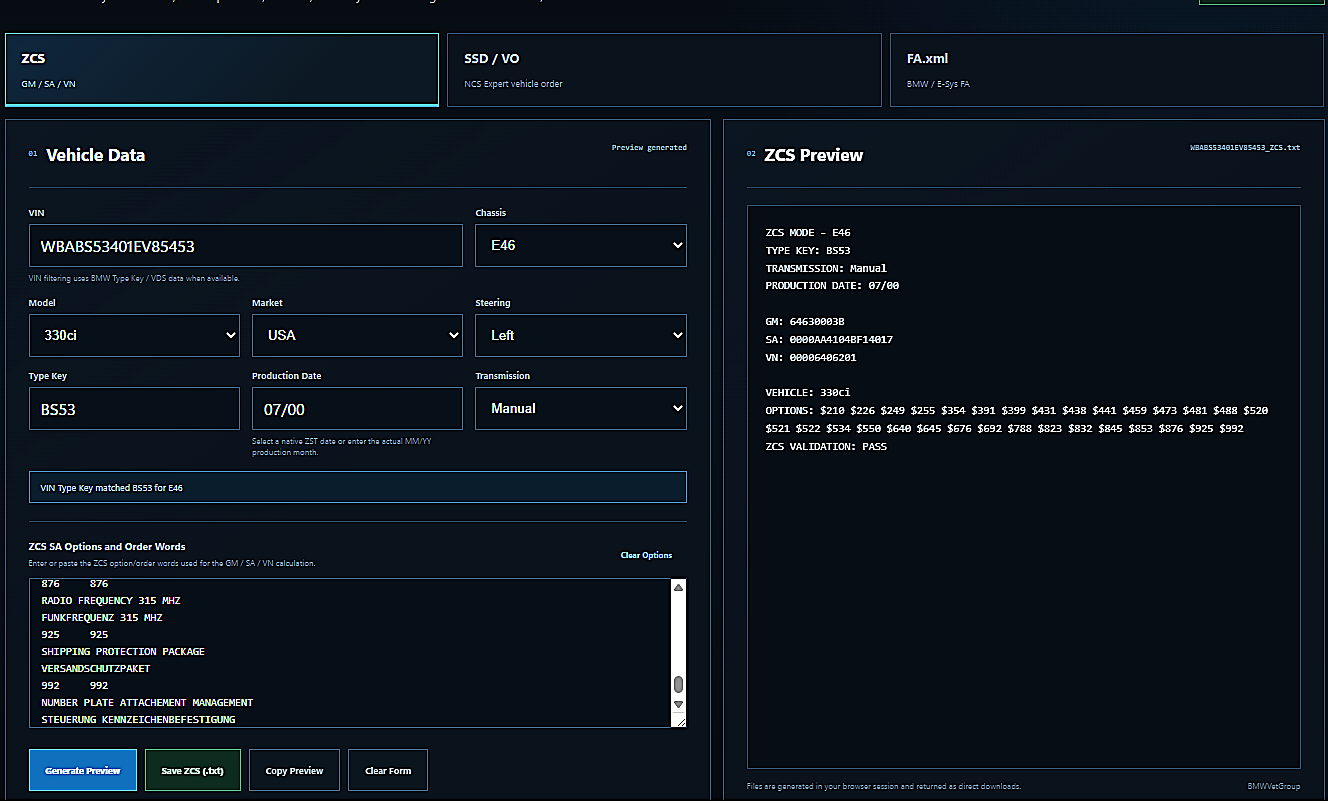Open the Market dropdown set to USA
The width and height of the screenshot is (1328, 803).
(357, 335)
